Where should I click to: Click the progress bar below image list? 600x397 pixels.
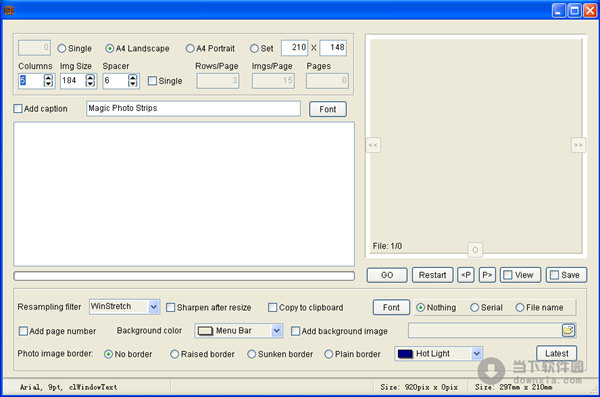click(x=184, y=276)
